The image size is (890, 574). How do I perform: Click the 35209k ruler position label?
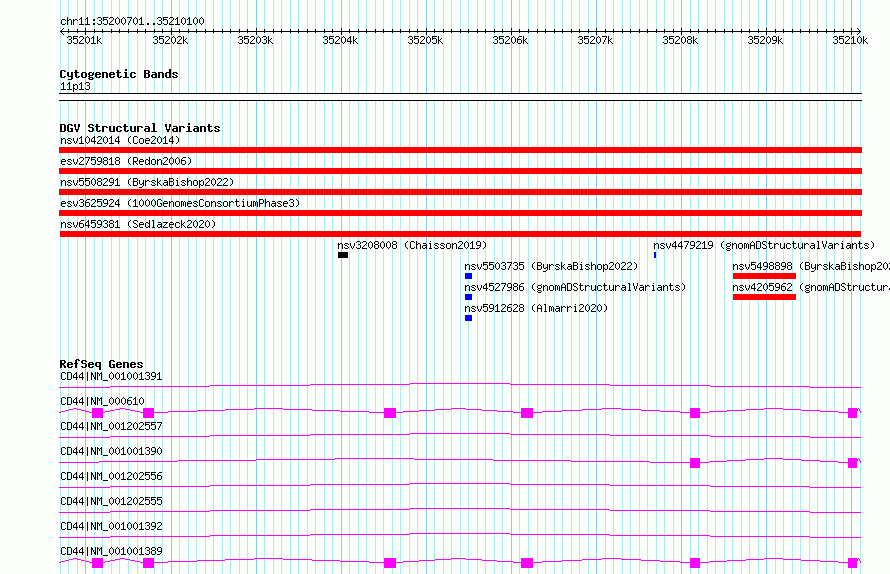point(765,40)
